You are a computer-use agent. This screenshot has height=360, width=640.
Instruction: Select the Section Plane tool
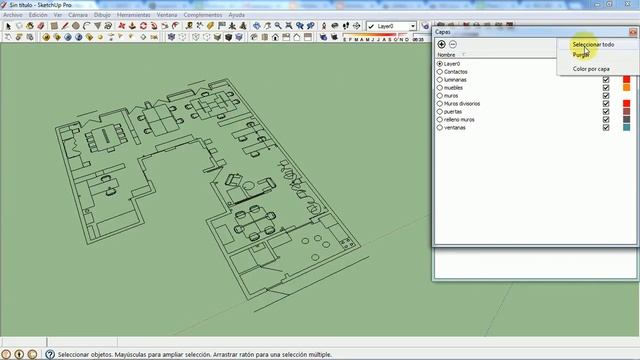(356, 26)
